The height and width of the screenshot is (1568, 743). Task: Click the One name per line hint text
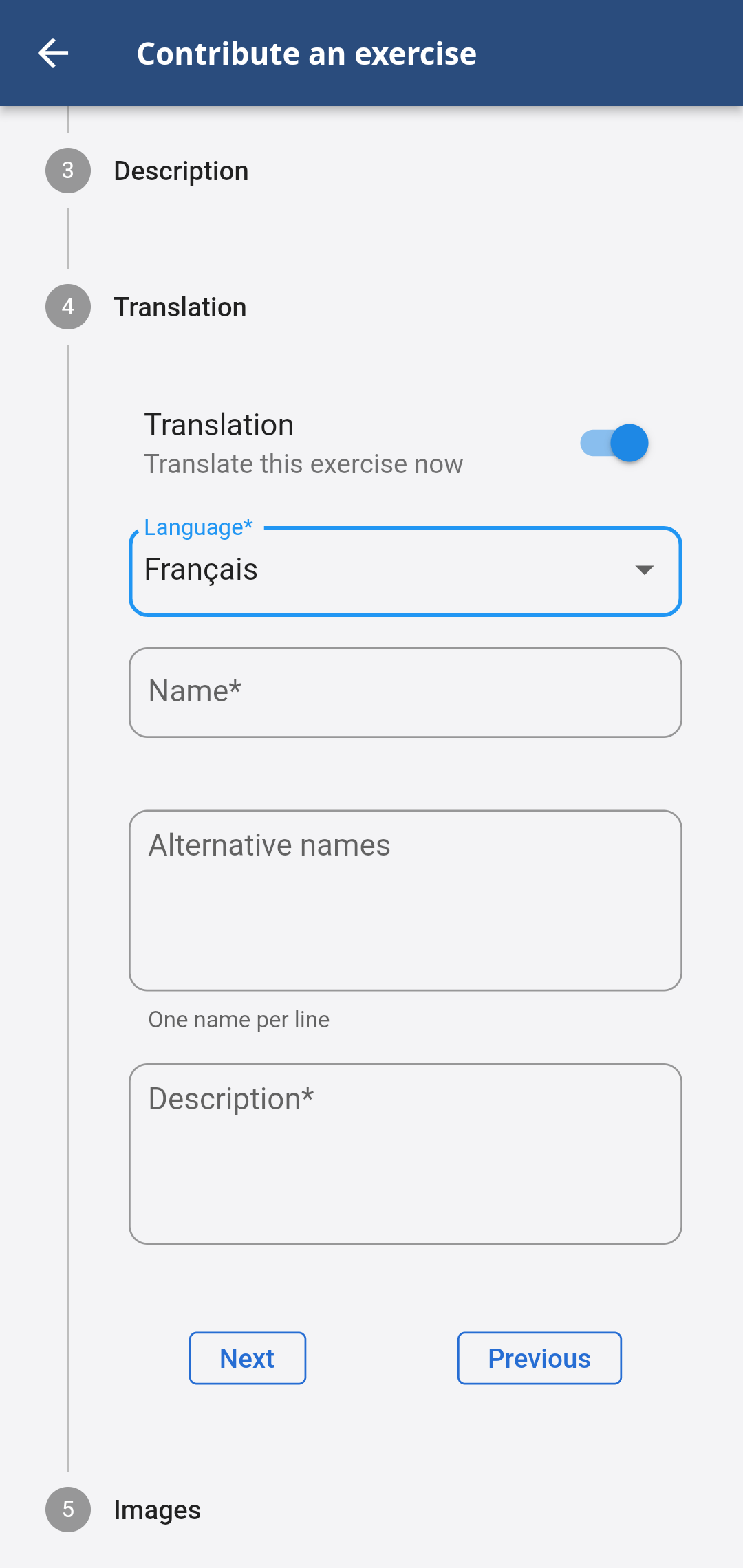click(237, 1019)
